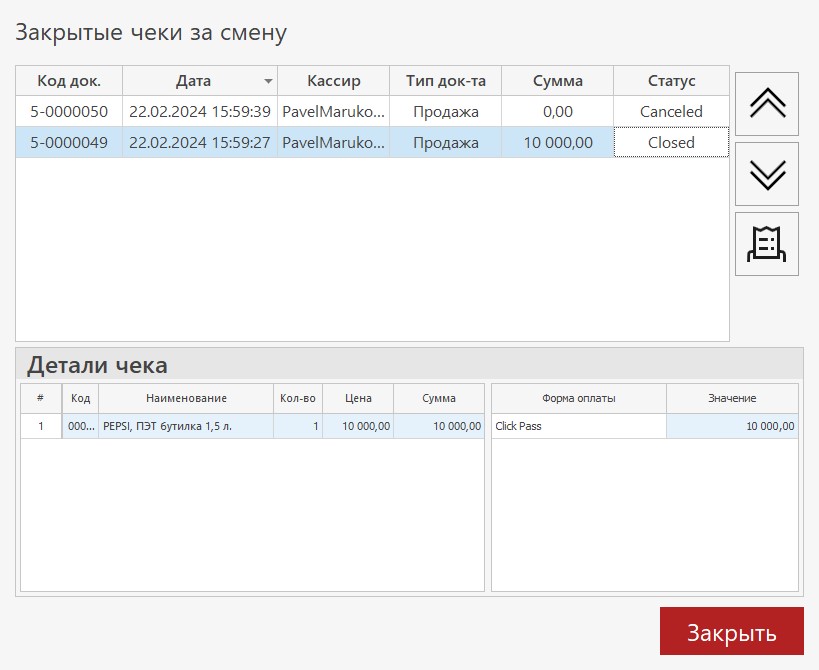Click the Canceled status cell
819x670 pixels.
click(671, 112)
